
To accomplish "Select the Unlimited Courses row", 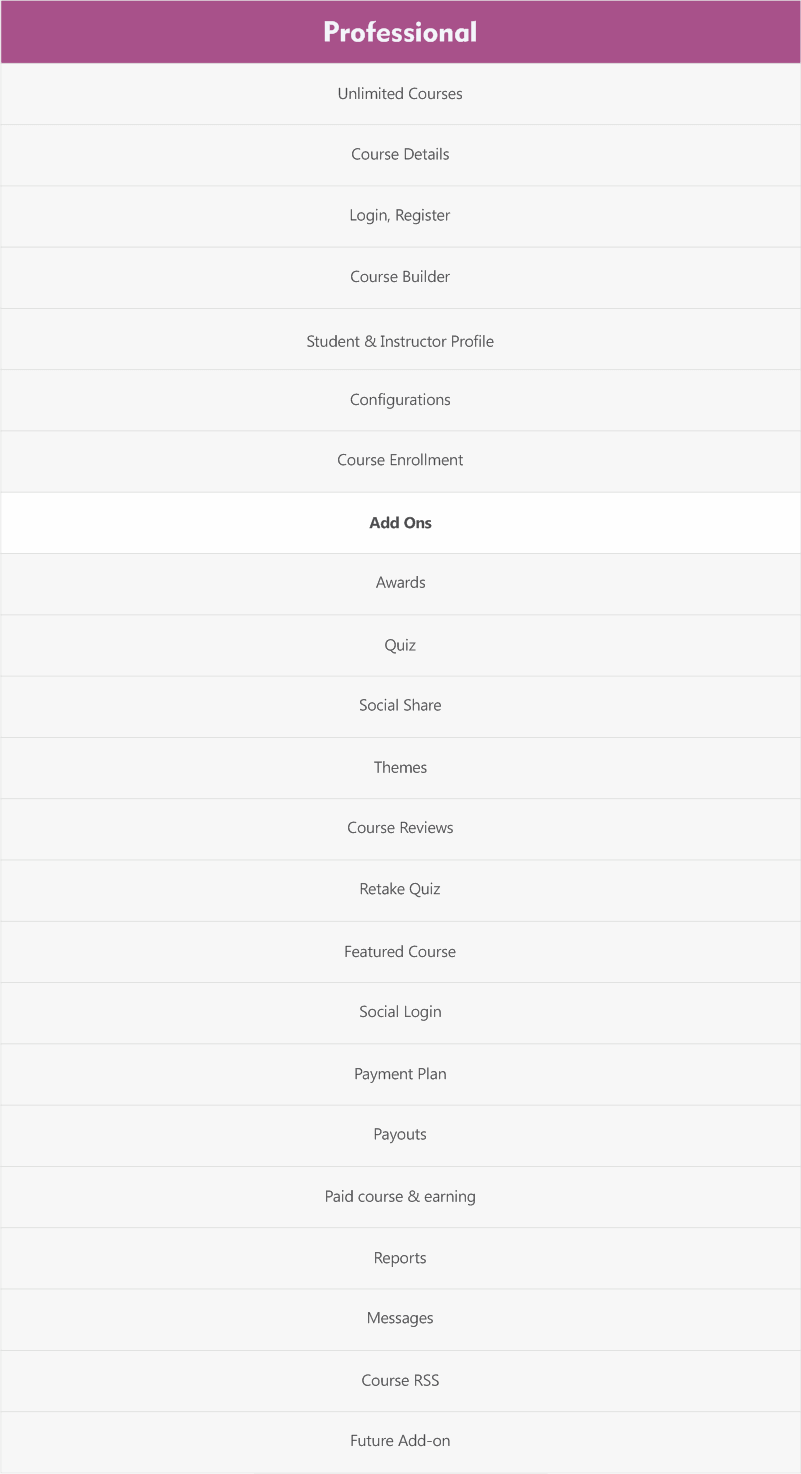I will (400, 94).
